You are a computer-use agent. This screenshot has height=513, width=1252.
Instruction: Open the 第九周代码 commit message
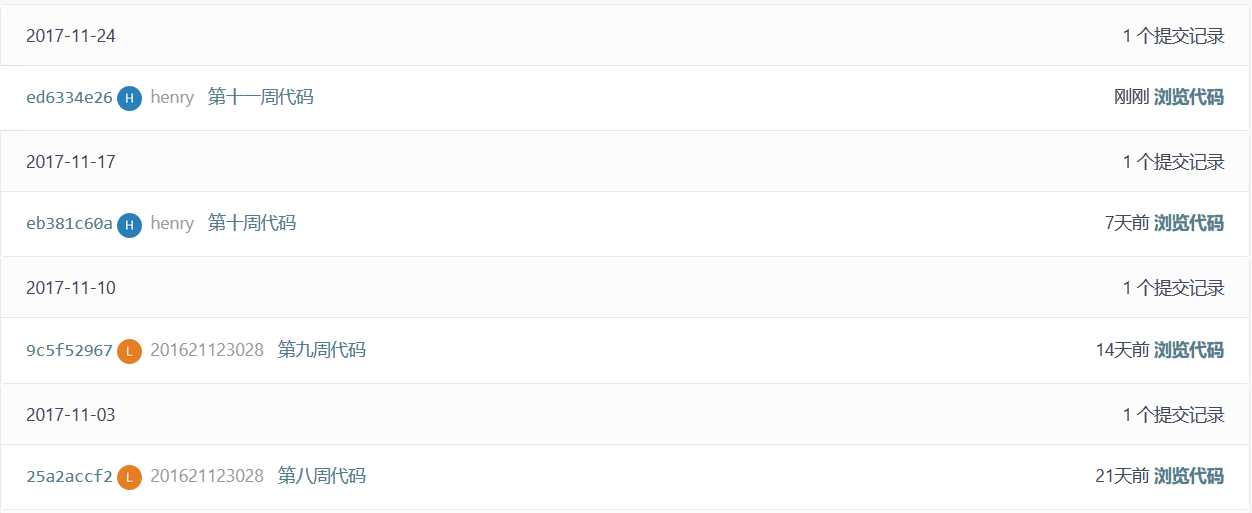321,351
